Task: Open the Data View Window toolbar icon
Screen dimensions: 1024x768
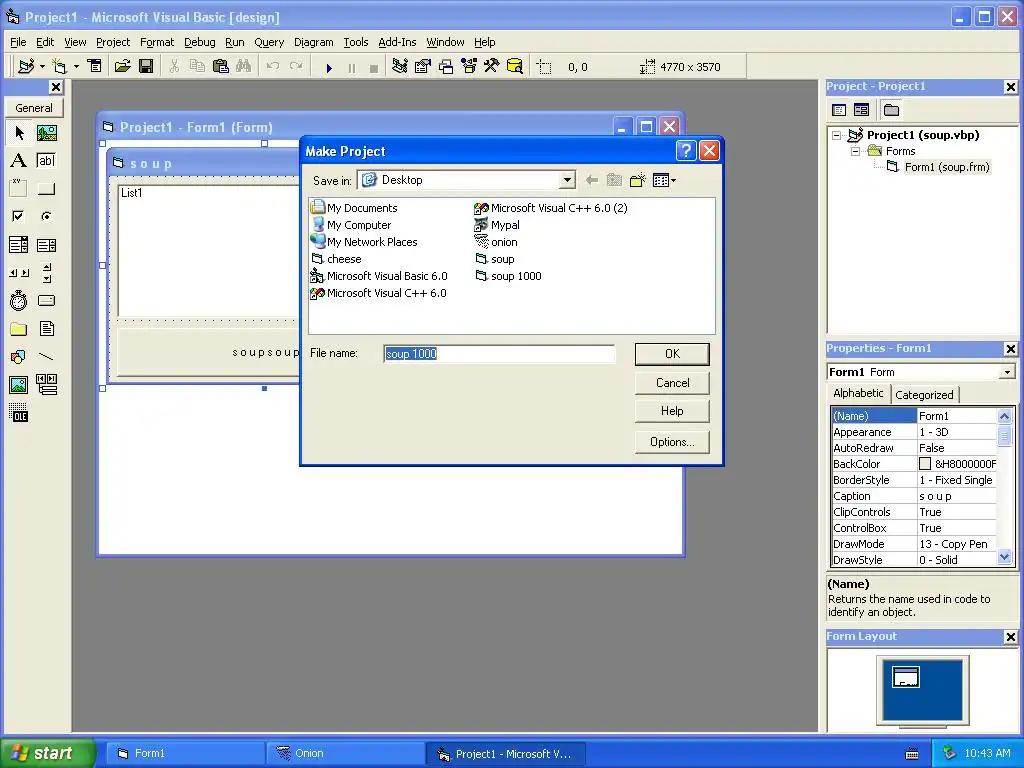Action: (515, 67)
